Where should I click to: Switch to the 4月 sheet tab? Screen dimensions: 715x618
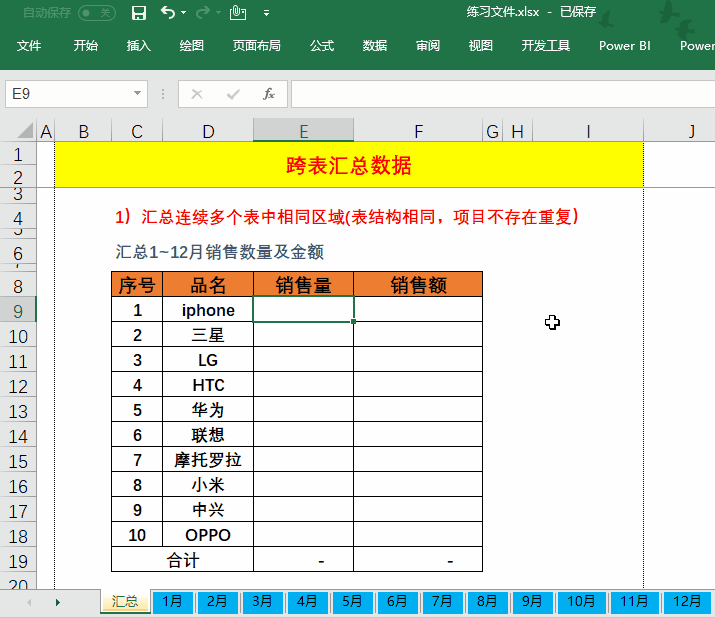coord(307,602)
